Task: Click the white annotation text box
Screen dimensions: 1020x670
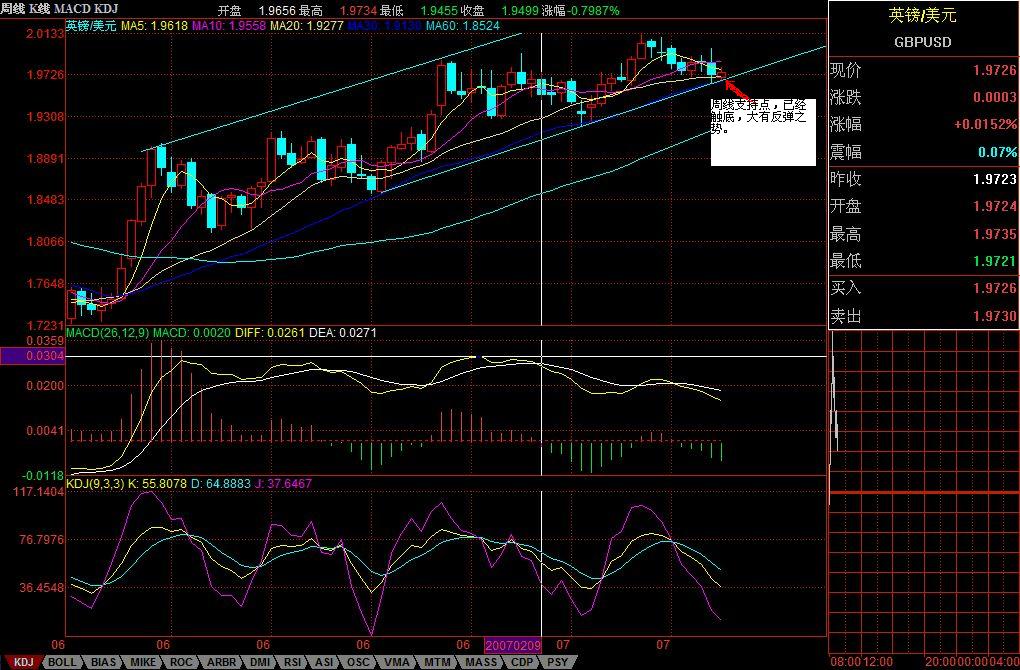Action: click(763, 132)
